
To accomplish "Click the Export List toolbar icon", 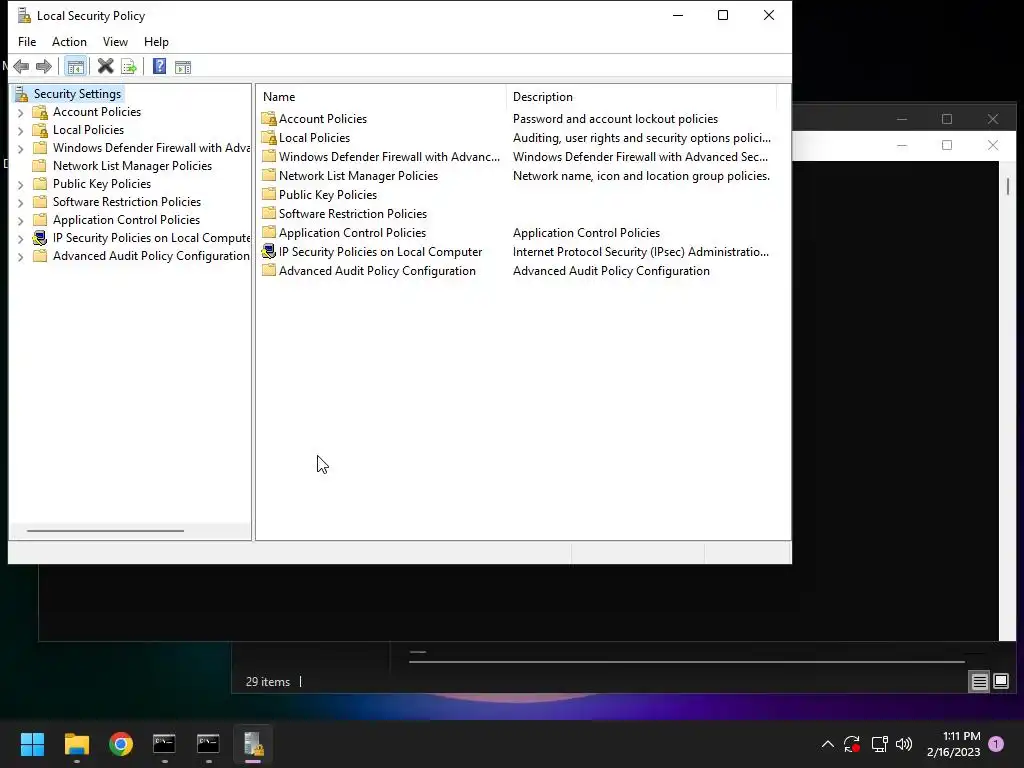I will pyautogui.click(x=129, y=67).
